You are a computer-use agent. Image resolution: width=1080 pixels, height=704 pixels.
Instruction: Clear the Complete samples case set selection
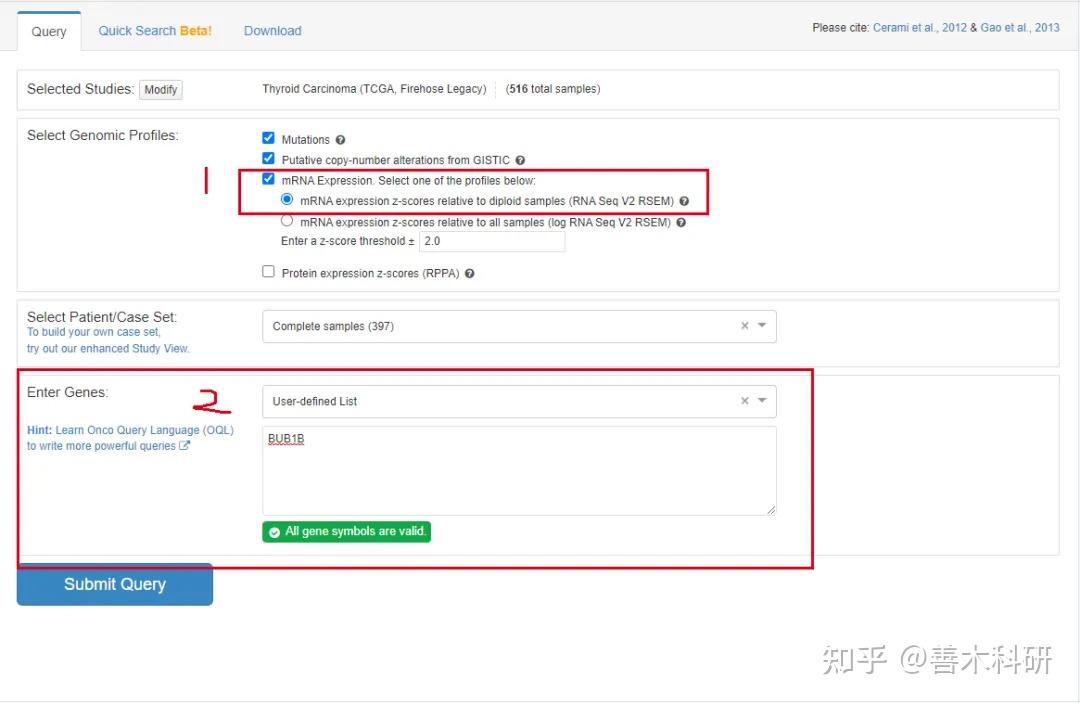[745, 326]
